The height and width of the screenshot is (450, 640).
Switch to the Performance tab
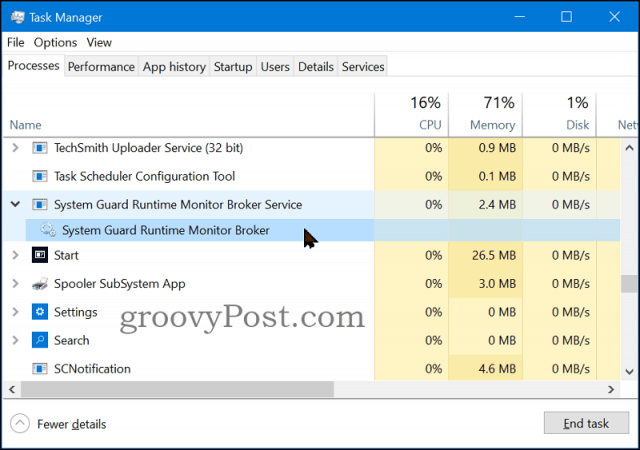click(x=101, y=67)
